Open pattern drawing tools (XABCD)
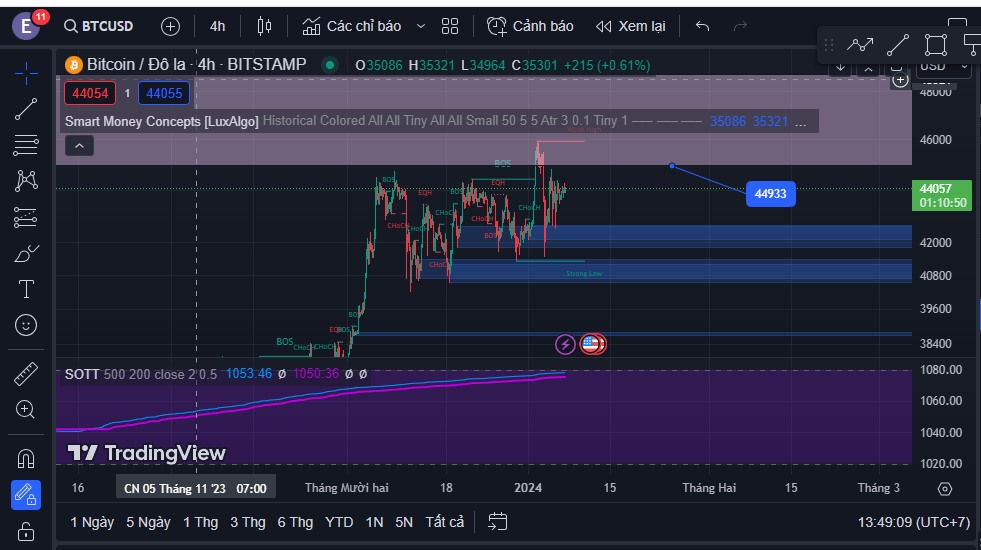Viewport: 981px width, 550px height. [26, 180]
